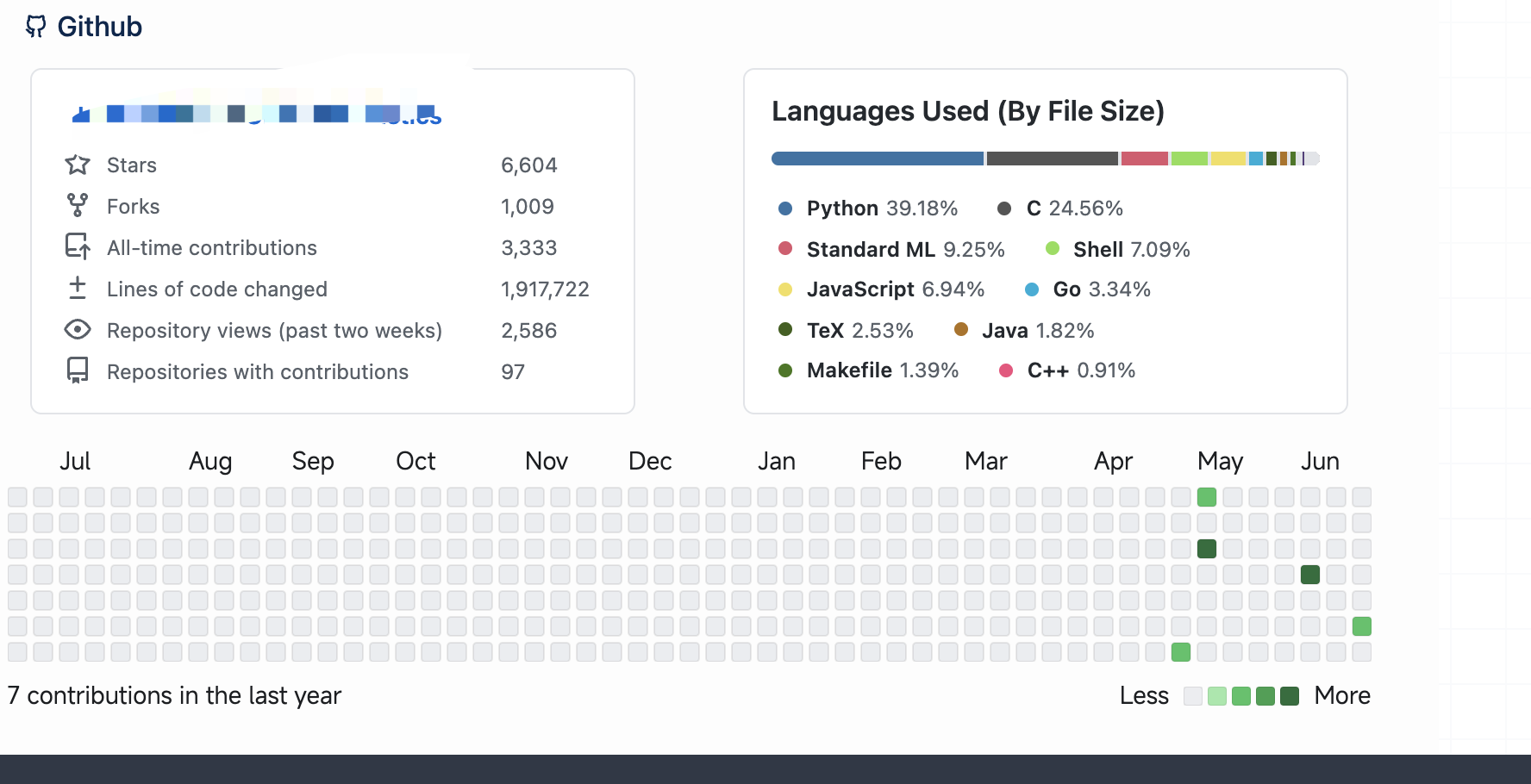Click the Shell 7.09% legend entry

click(x=1130, y=250)
